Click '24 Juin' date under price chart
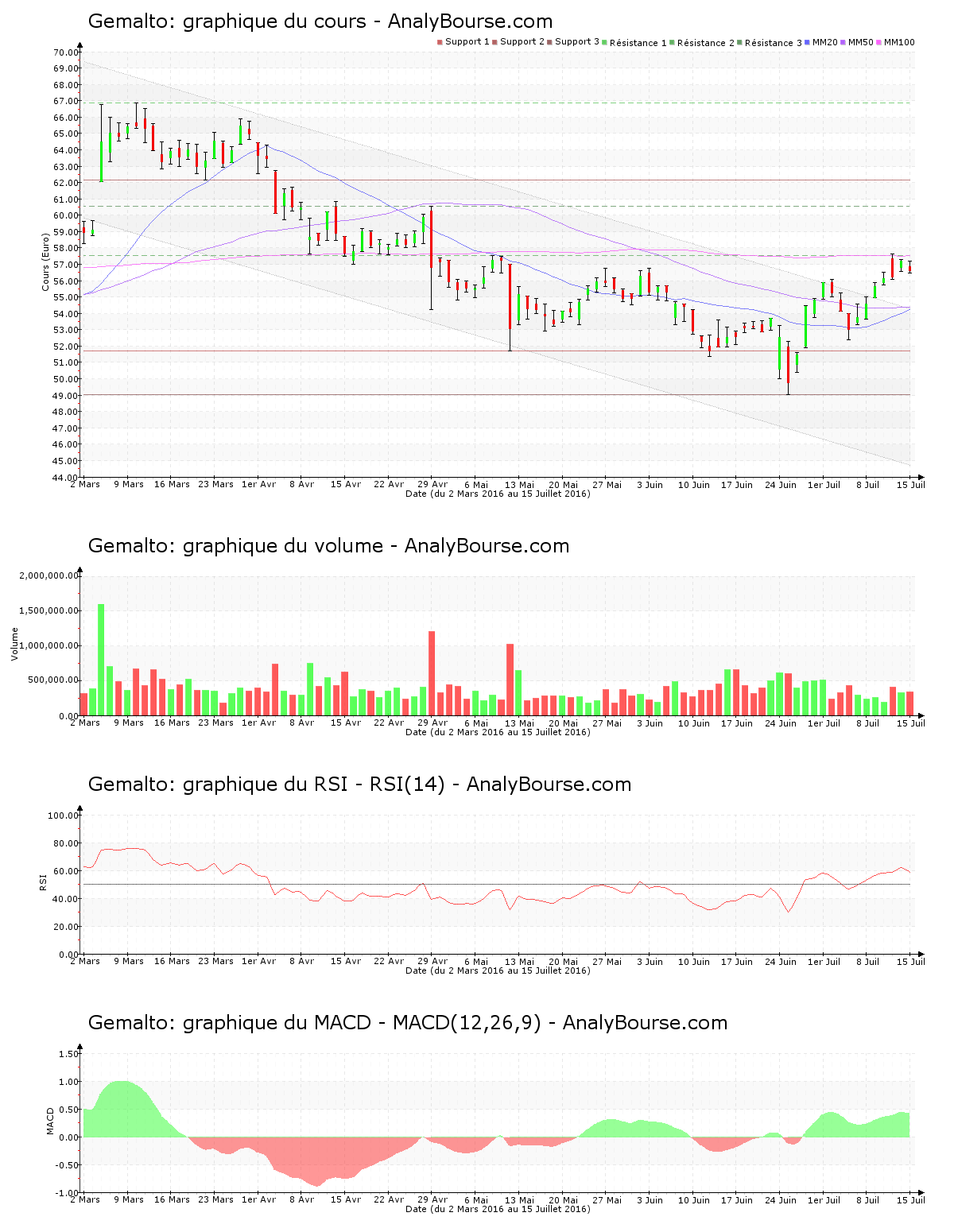This screenshot has height=1232, width=954. (781, 484)
